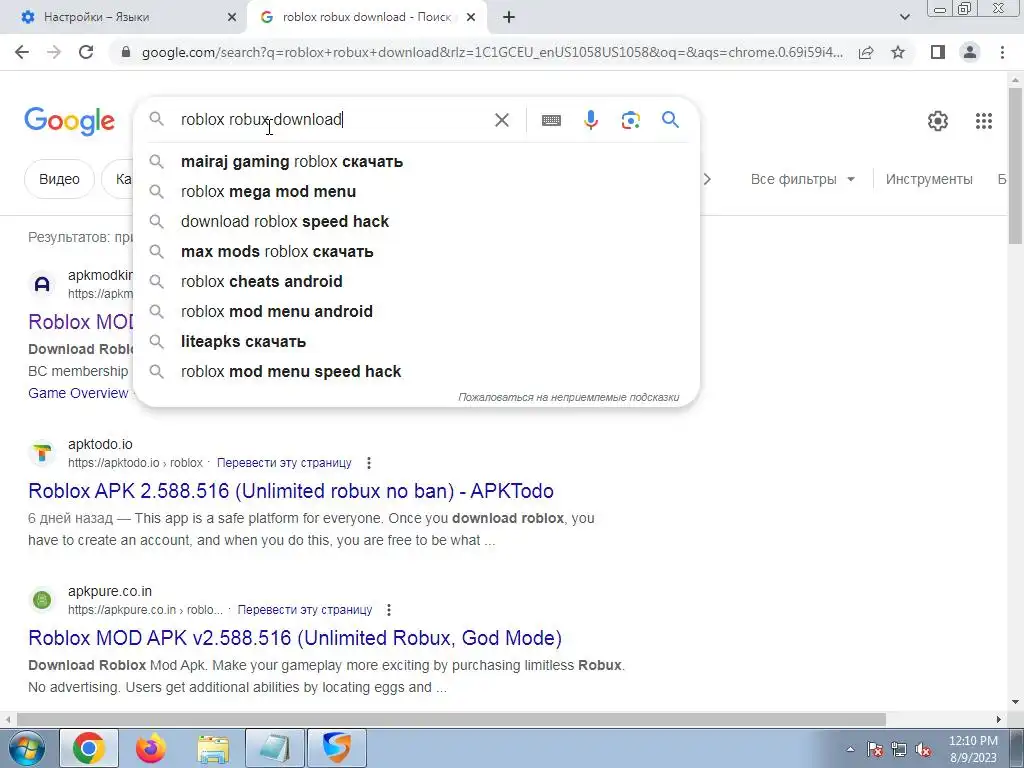Open Google Lens image search

[630, 120]
